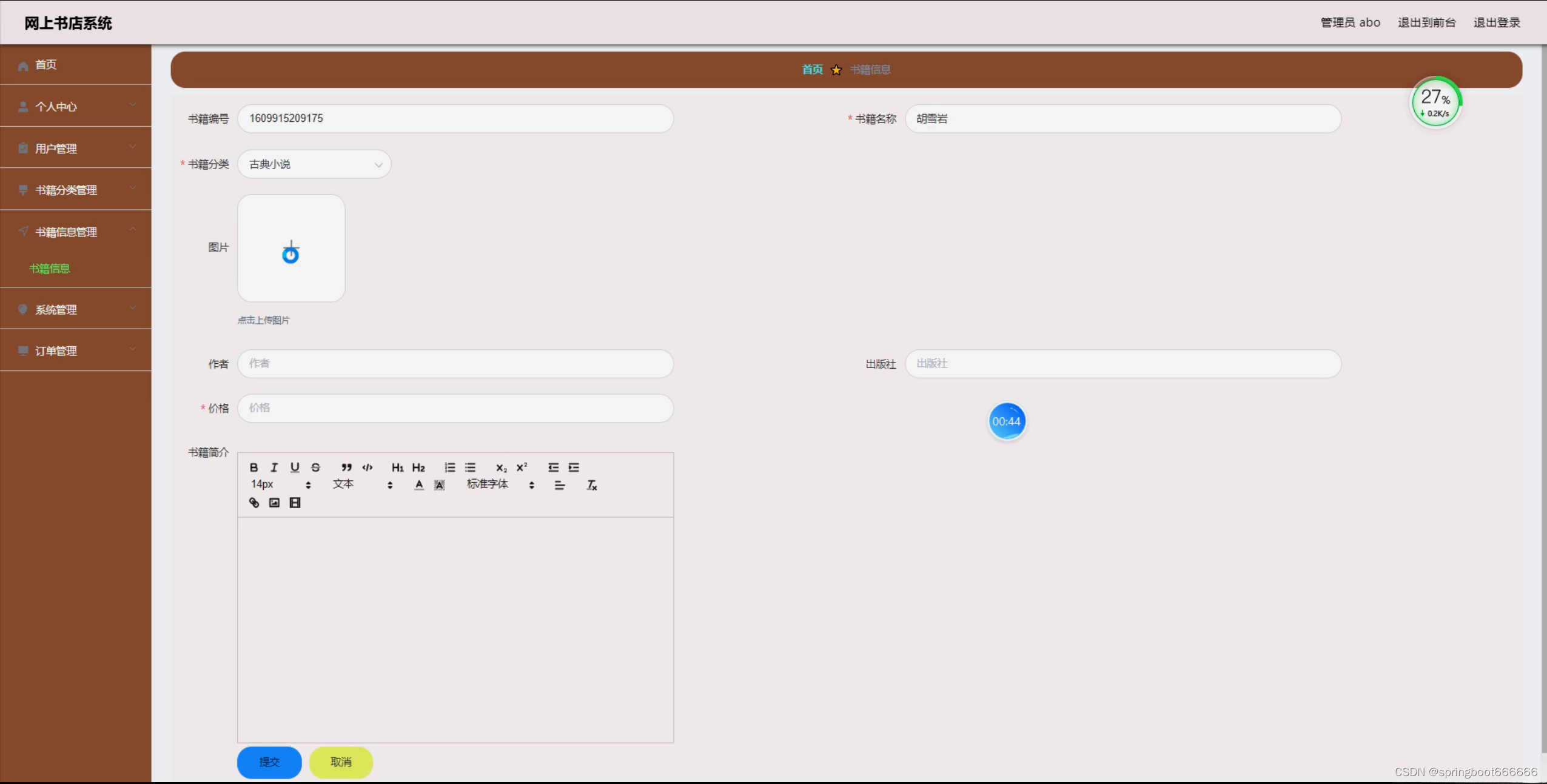Click the 提交 submit button
Image resolution: width=1547 pixels, height=784 pixels.
click(x=269, y=762)
